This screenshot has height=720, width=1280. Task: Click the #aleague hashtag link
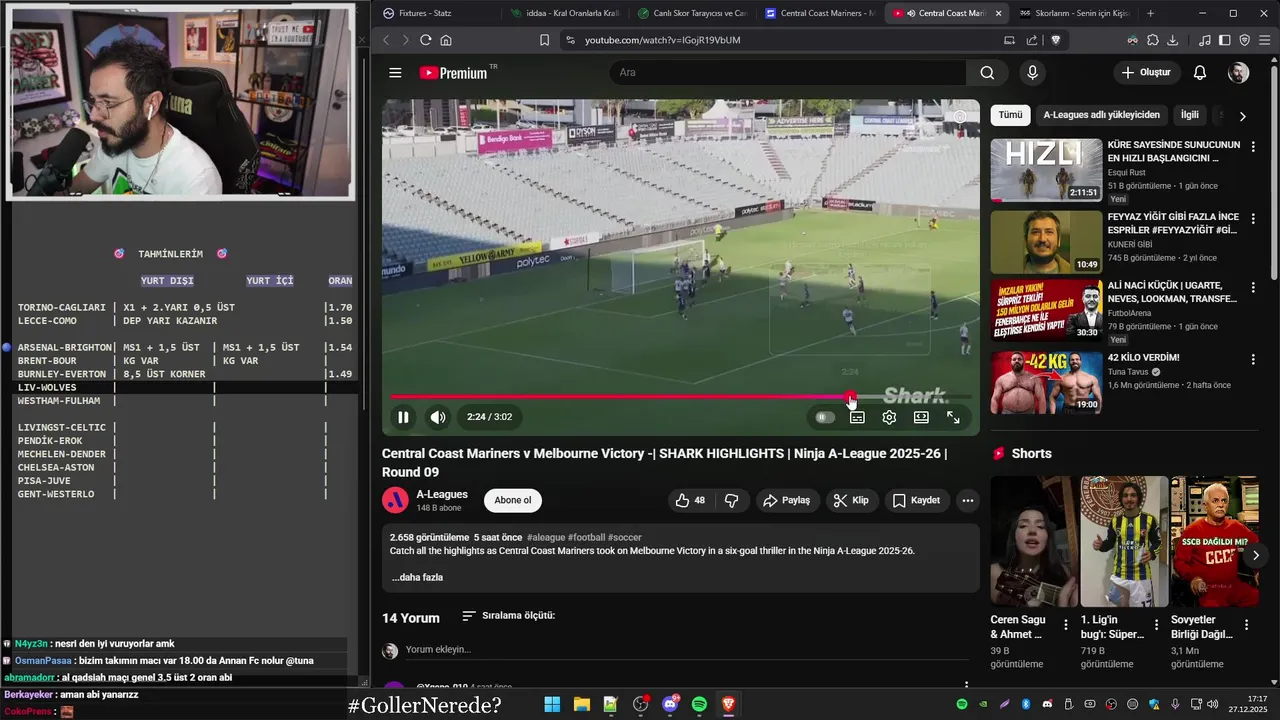[x=546, y=537]
